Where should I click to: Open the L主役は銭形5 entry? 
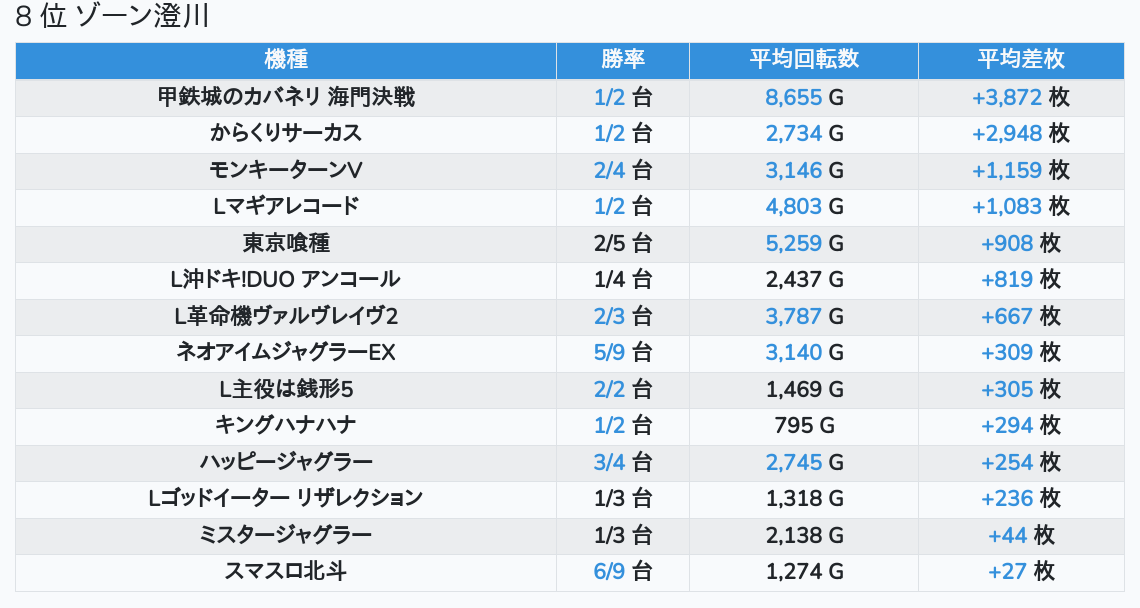click(286, 389)
